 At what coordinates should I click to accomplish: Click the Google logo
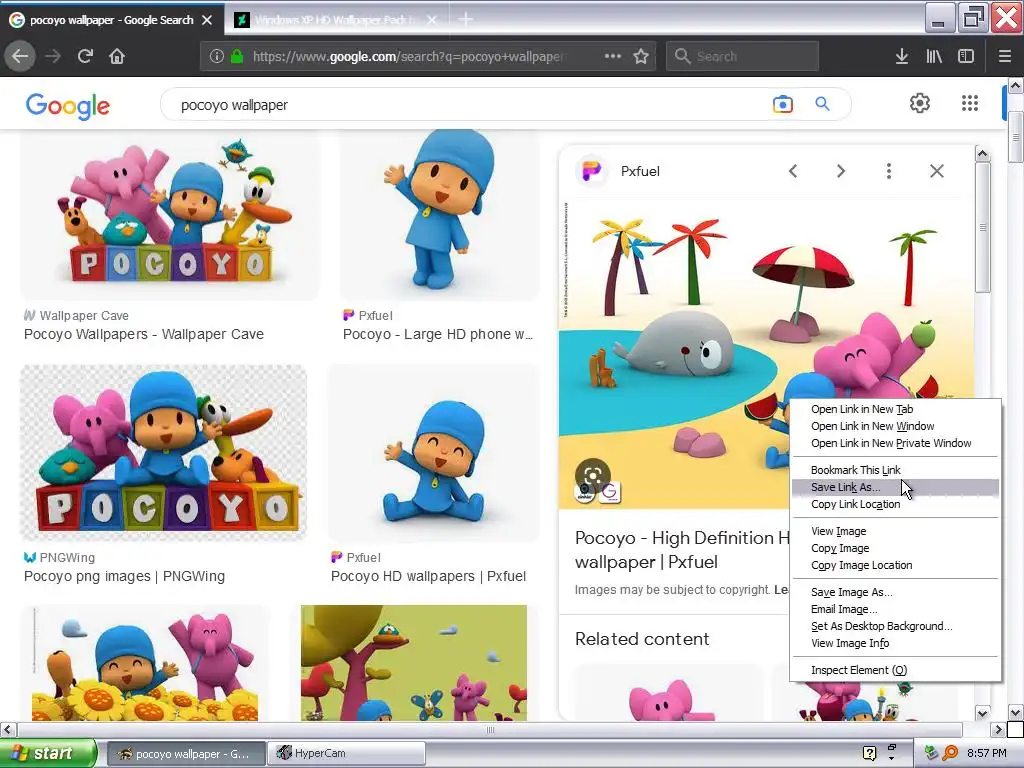tap(68, 106)
